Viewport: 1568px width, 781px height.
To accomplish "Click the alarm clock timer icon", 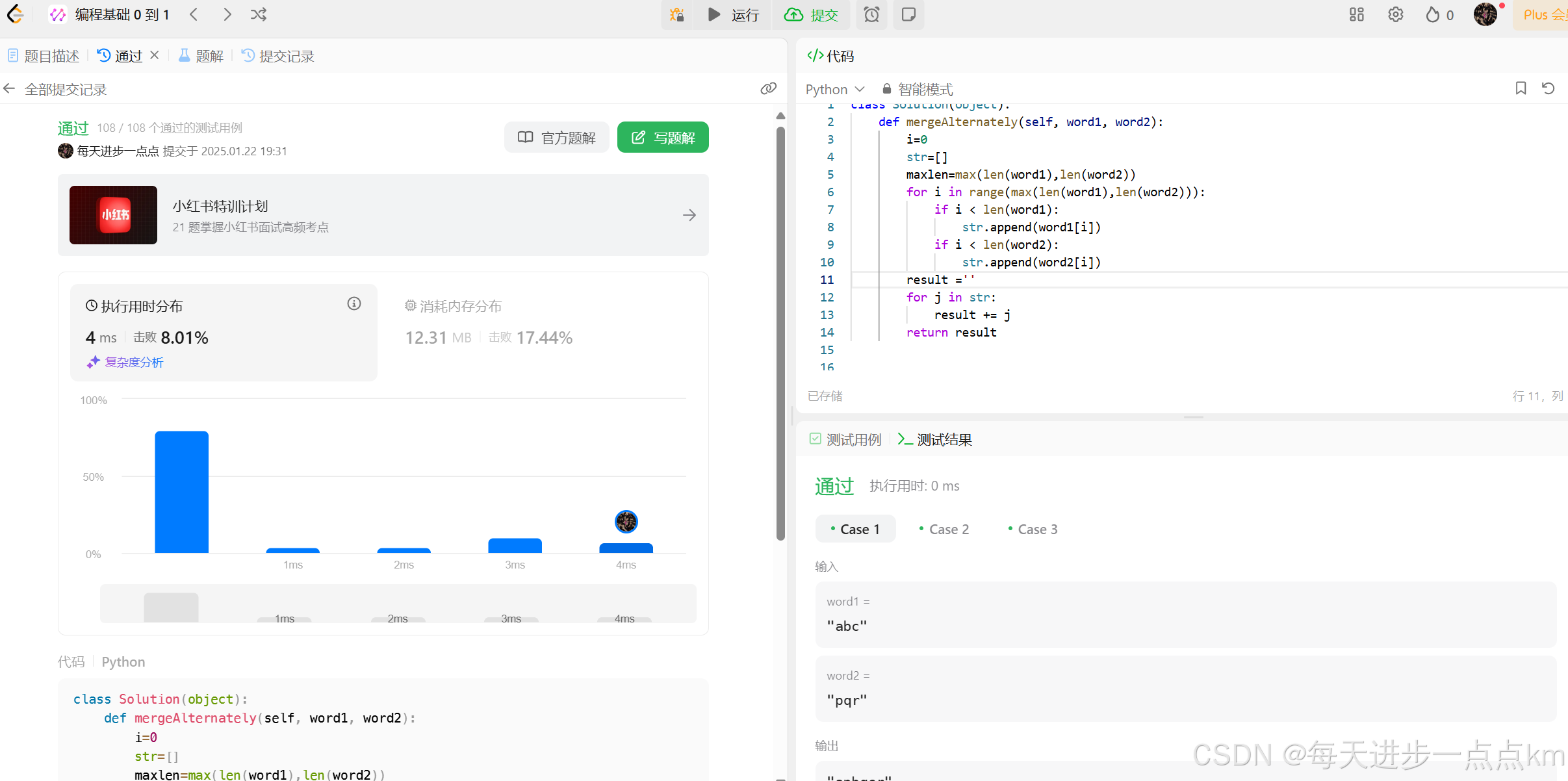I will pyautogui.click(x=871, y=14).
